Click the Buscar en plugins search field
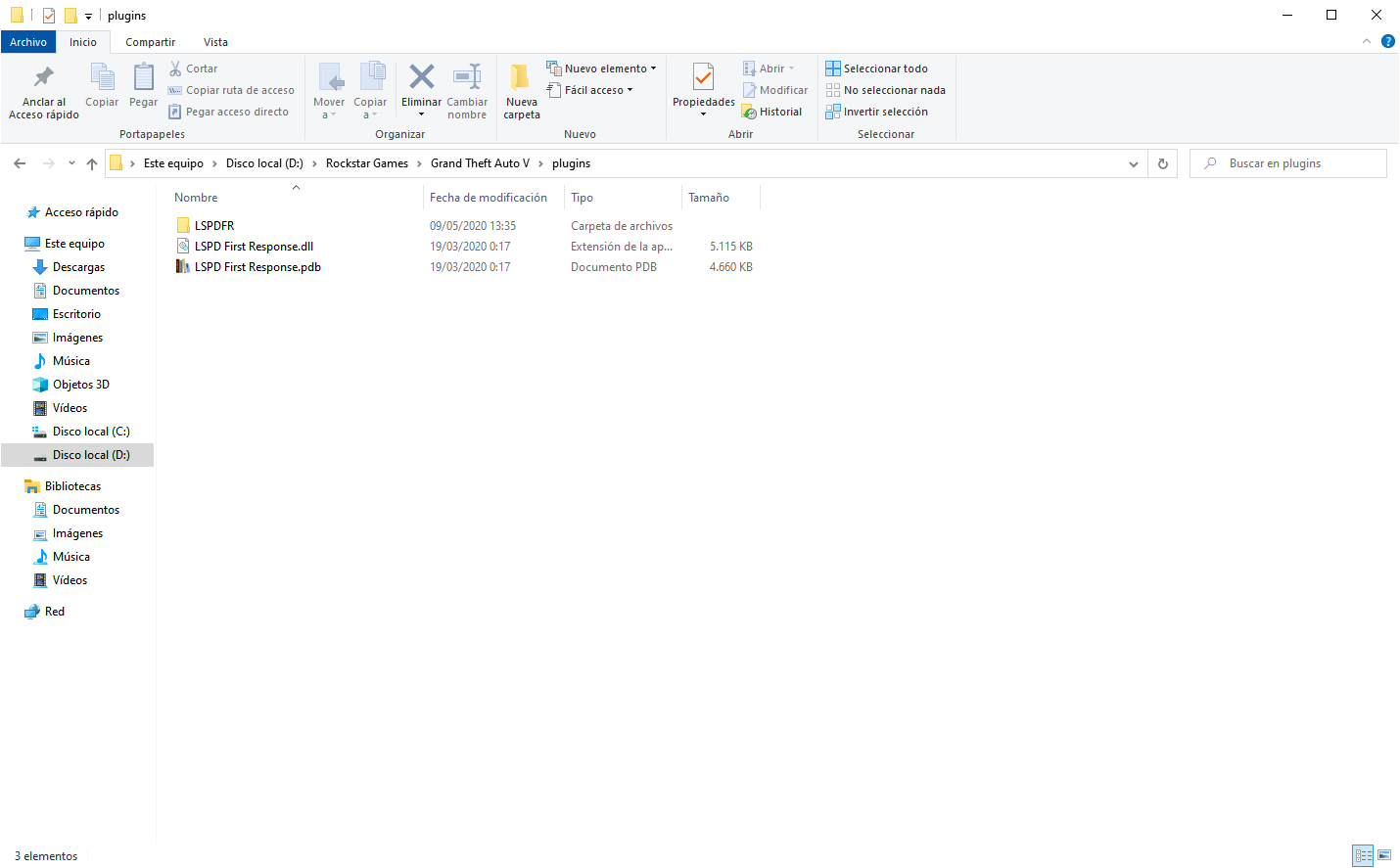 (x=1287, y=163)
